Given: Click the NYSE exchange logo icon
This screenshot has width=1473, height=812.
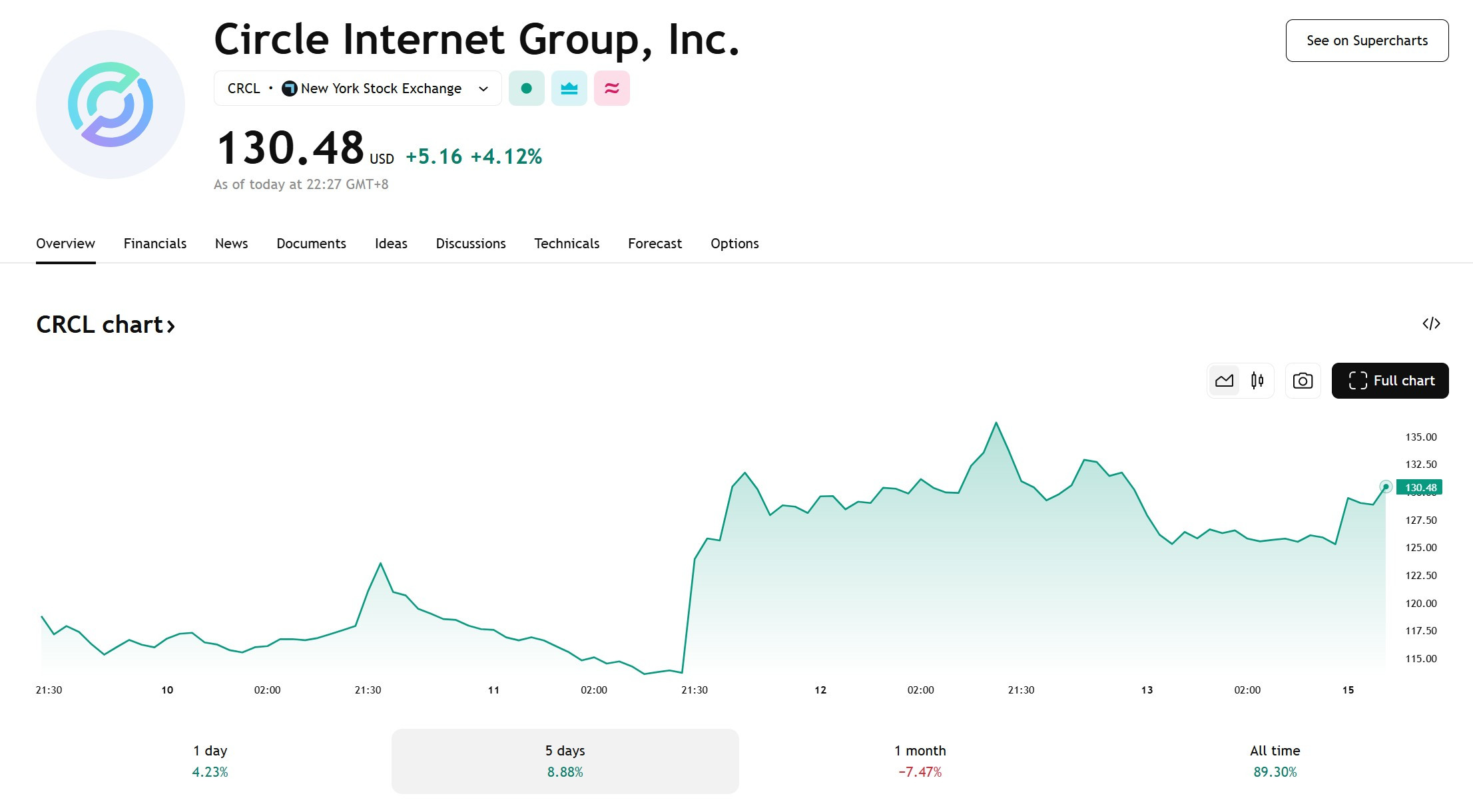Looking at the screenshot, I should (x=289, y=89).
